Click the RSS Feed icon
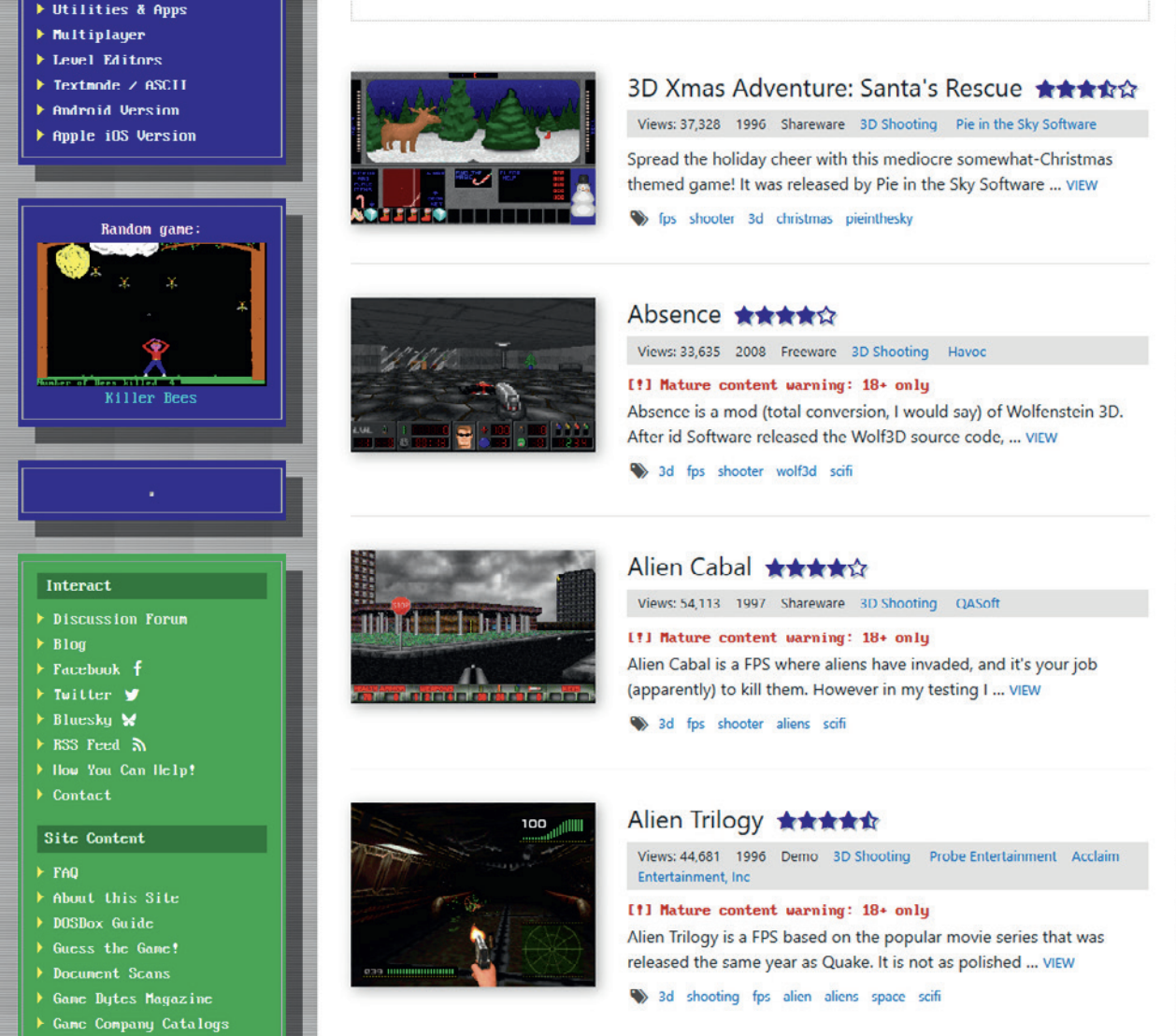The height and width of the screenshot is (1036, 1176). (139, 745)
